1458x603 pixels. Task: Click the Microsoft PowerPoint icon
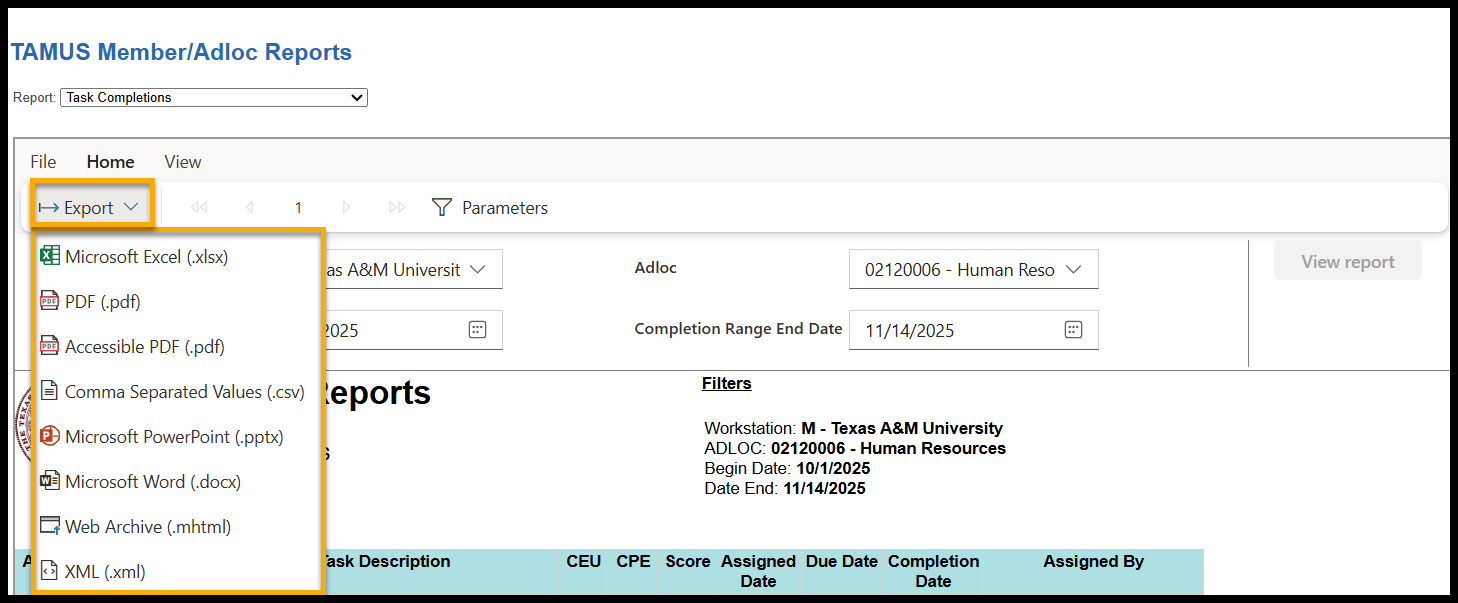pyautogui.click(x=49, y=437)
